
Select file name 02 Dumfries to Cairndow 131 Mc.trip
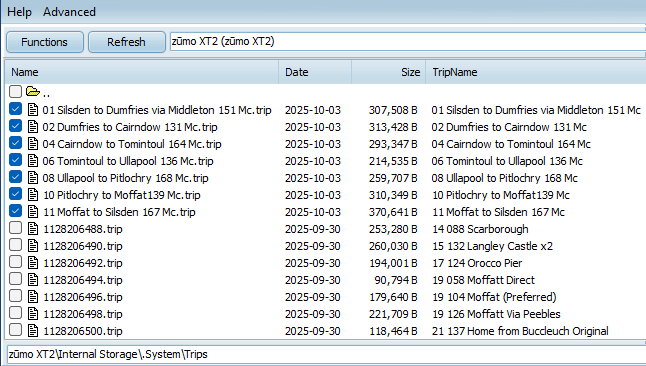point(130,127)
